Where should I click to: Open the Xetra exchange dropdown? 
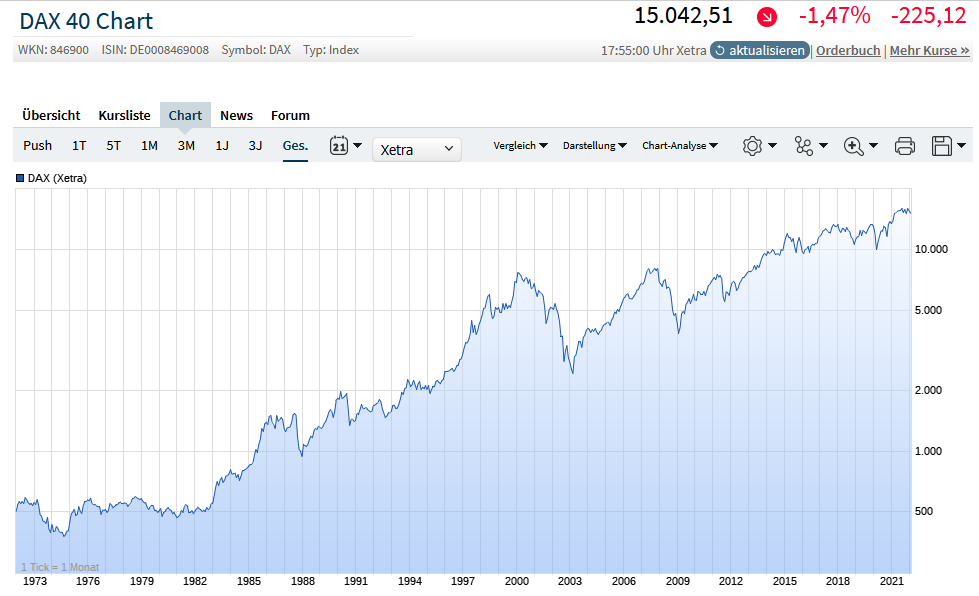416,149
